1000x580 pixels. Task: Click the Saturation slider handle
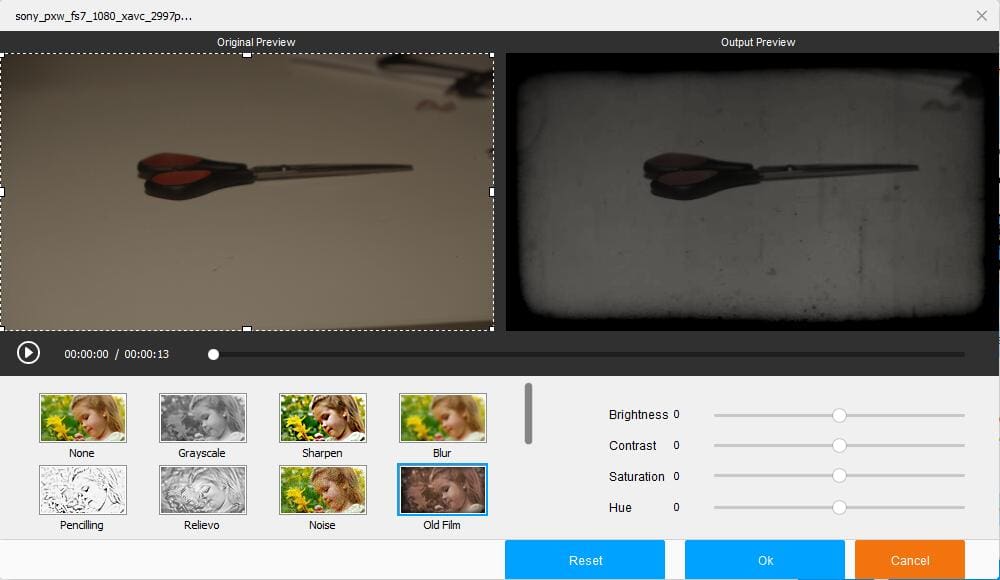839,477
